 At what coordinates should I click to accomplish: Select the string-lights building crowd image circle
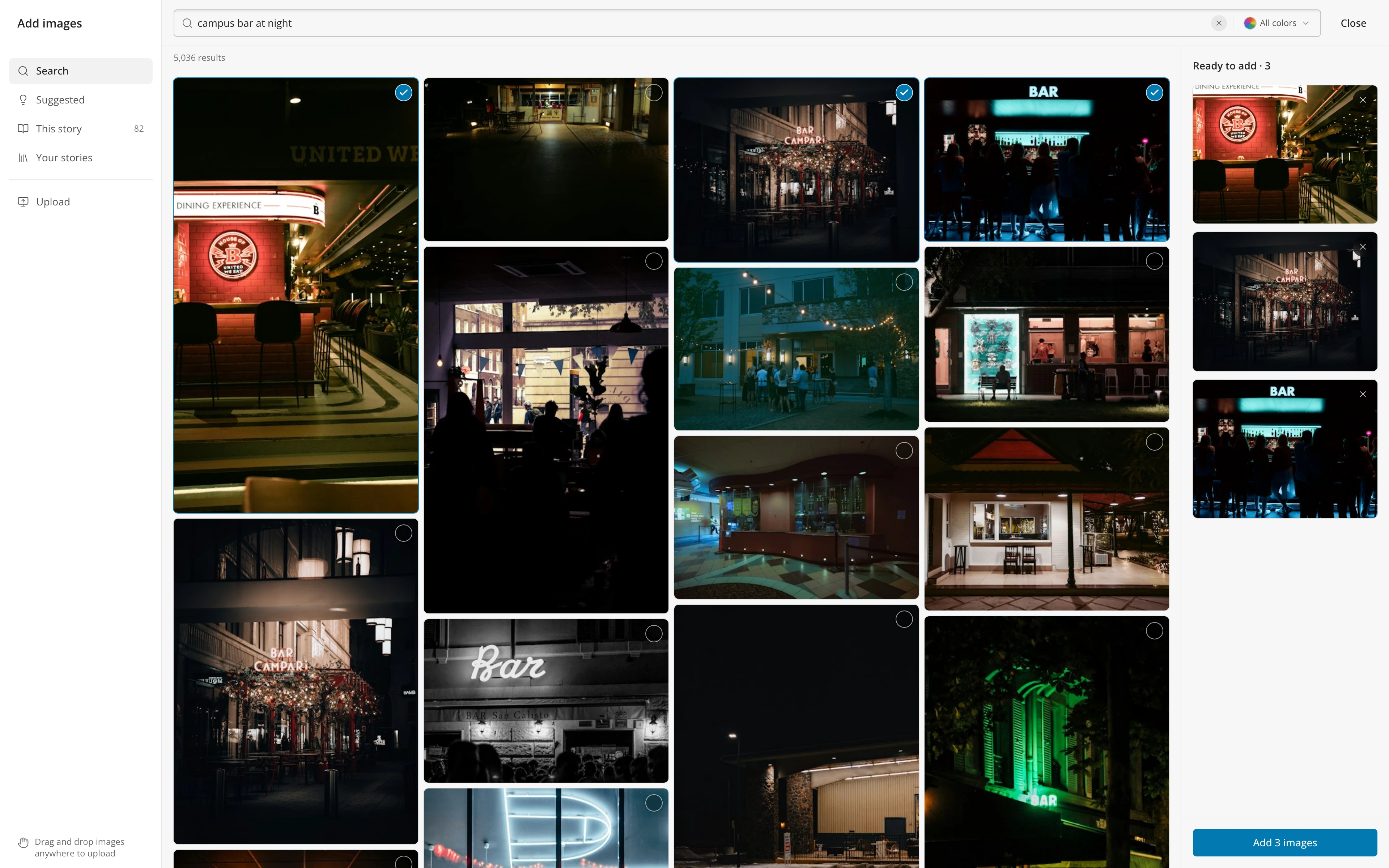[904, 282]
